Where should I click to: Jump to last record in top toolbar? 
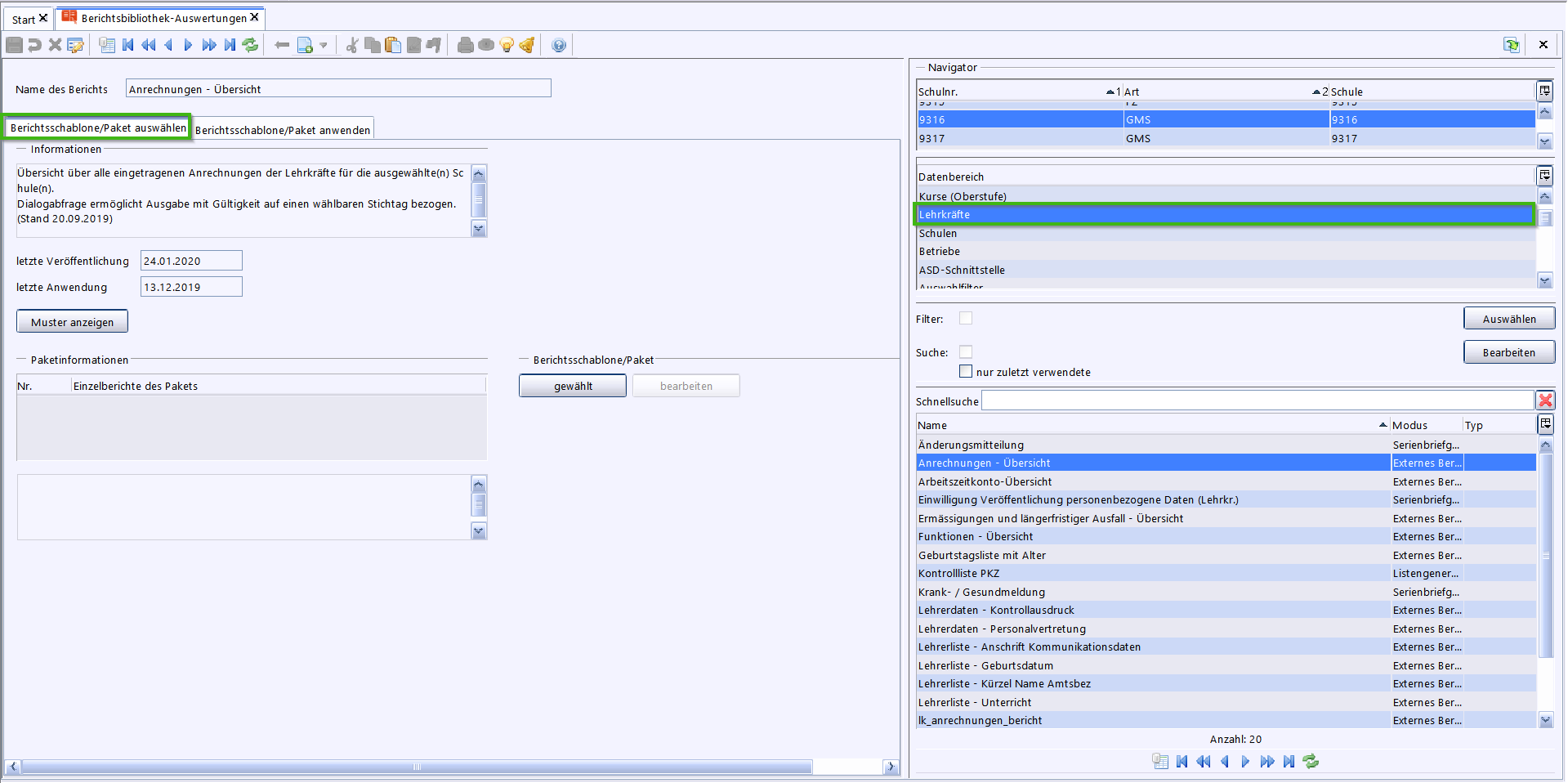[x=230, y=45]
